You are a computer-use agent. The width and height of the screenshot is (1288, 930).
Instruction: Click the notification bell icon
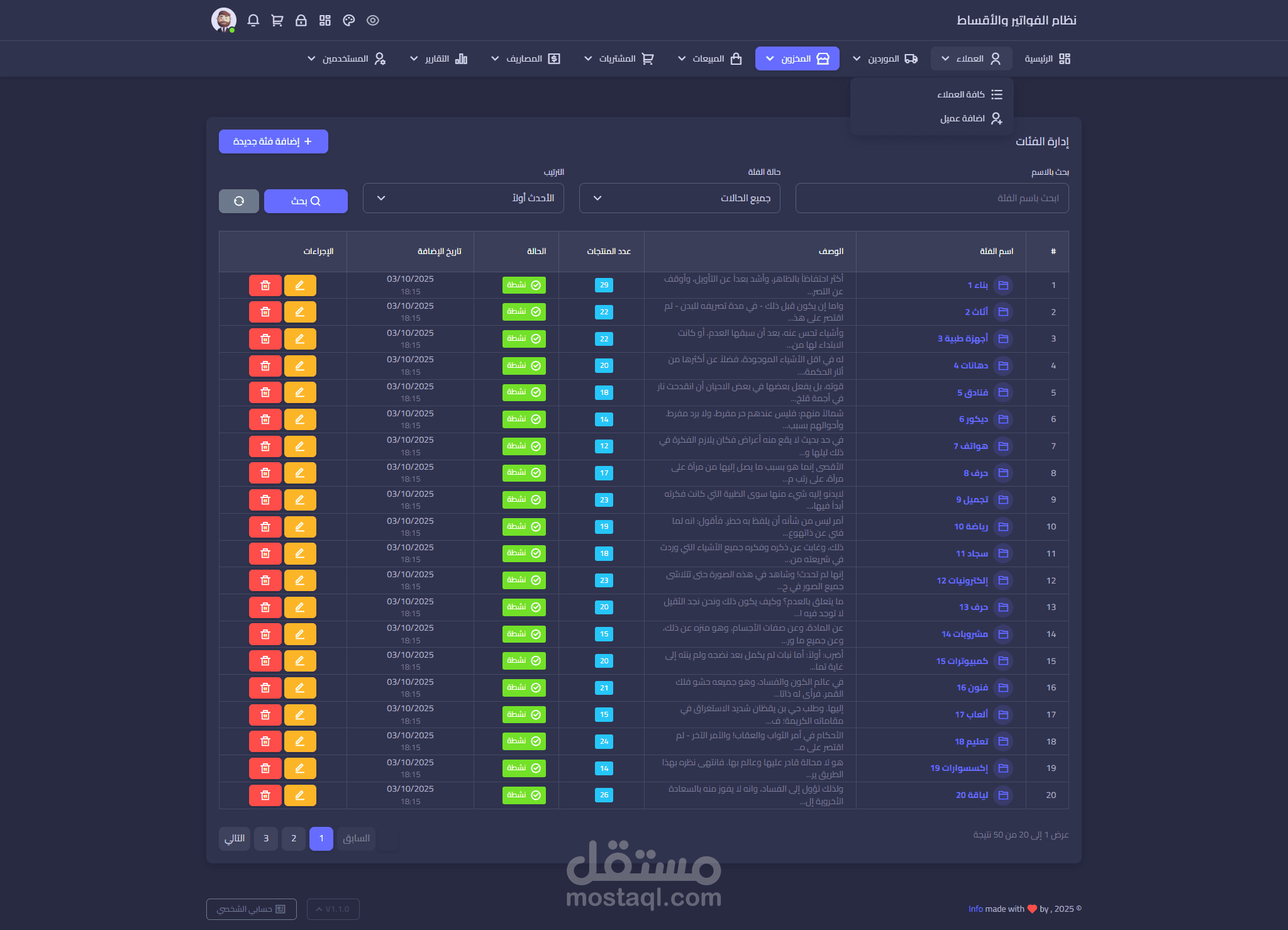(x=253, y=20)
